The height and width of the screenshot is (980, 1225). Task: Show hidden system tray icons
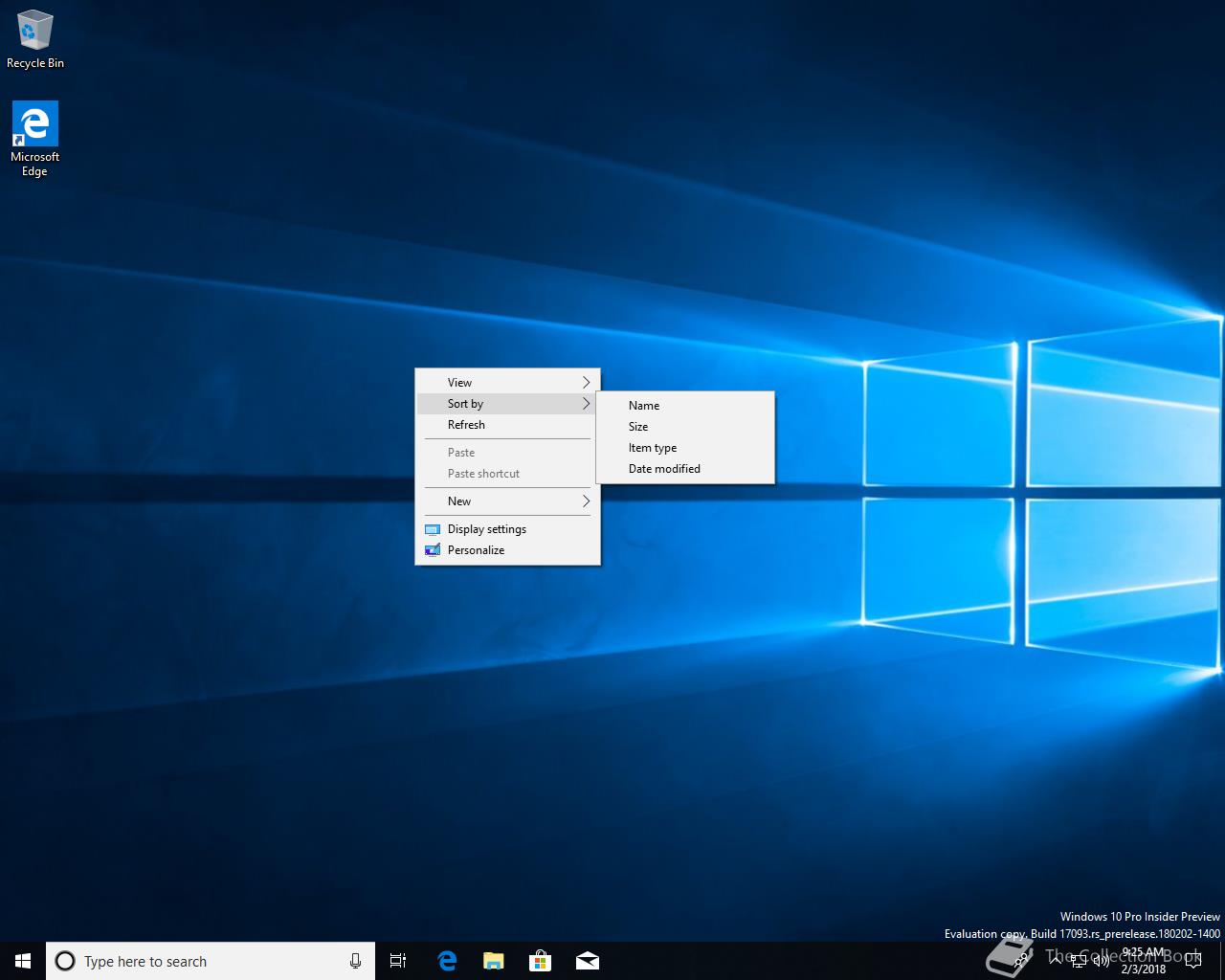pos(1056,960)
